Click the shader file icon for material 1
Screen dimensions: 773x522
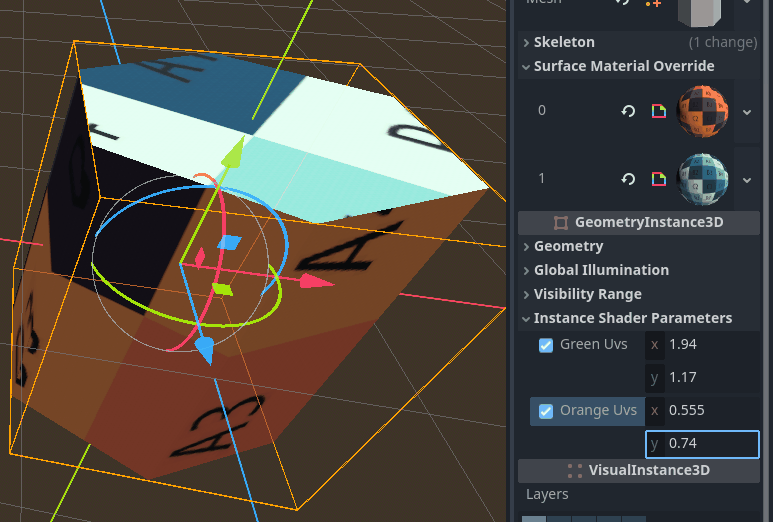658,179
